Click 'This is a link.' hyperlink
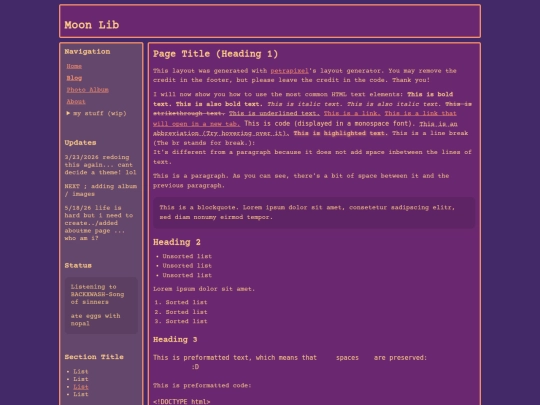Image resolution: width=540 pixels, height=405 pixels. pos(352,113)
